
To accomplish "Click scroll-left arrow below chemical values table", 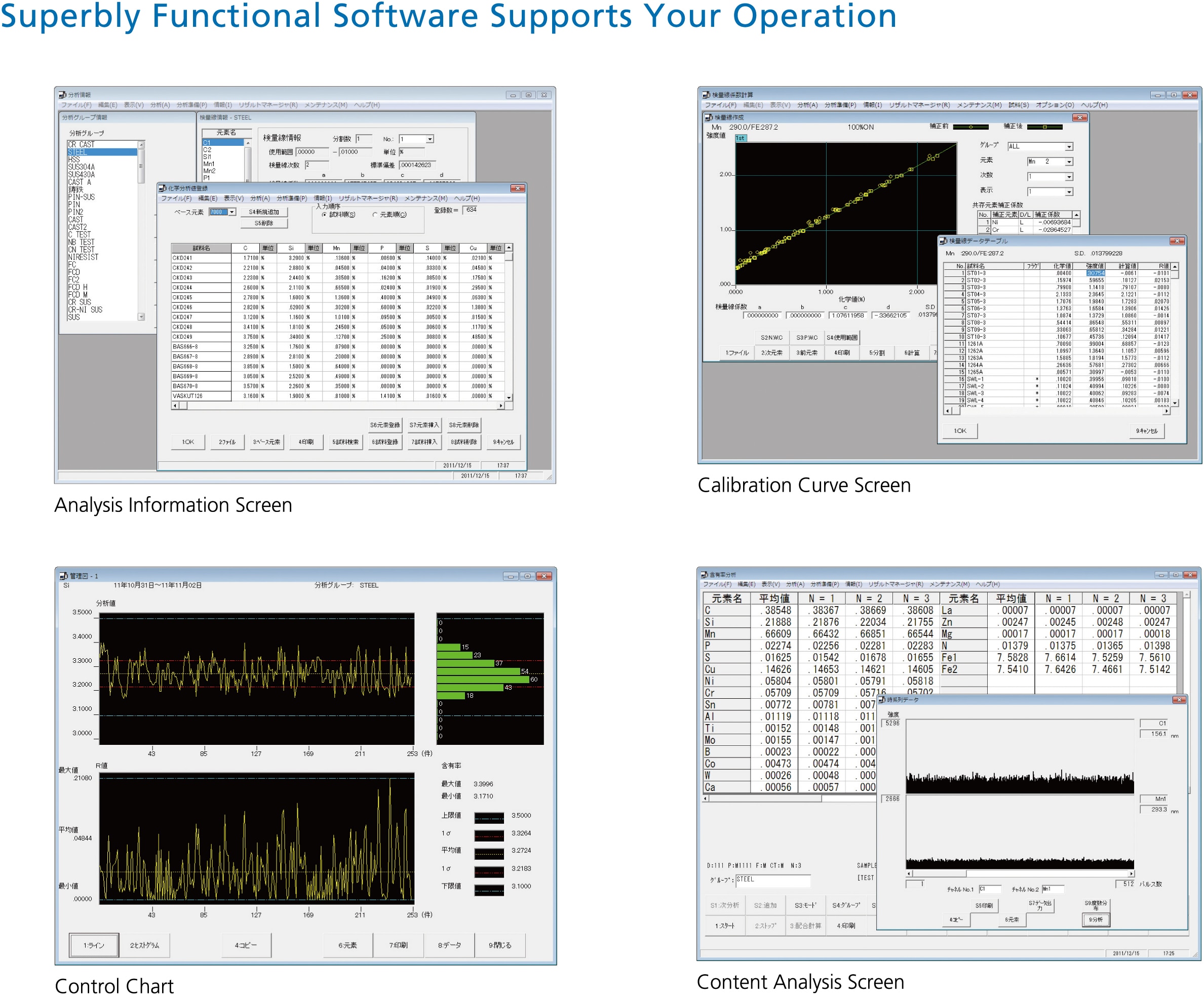I will click(175, 406).
